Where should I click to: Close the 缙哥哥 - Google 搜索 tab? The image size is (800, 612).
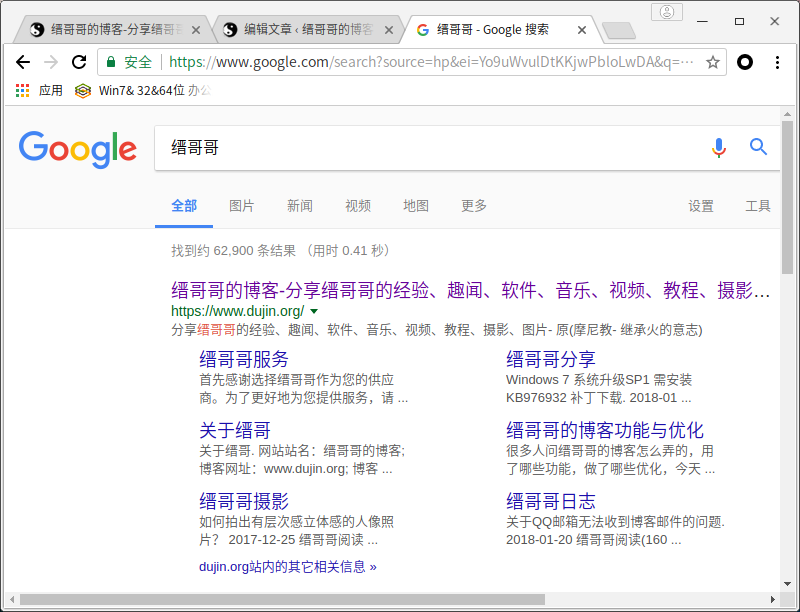pyautogui.click(x=582, y=30)
